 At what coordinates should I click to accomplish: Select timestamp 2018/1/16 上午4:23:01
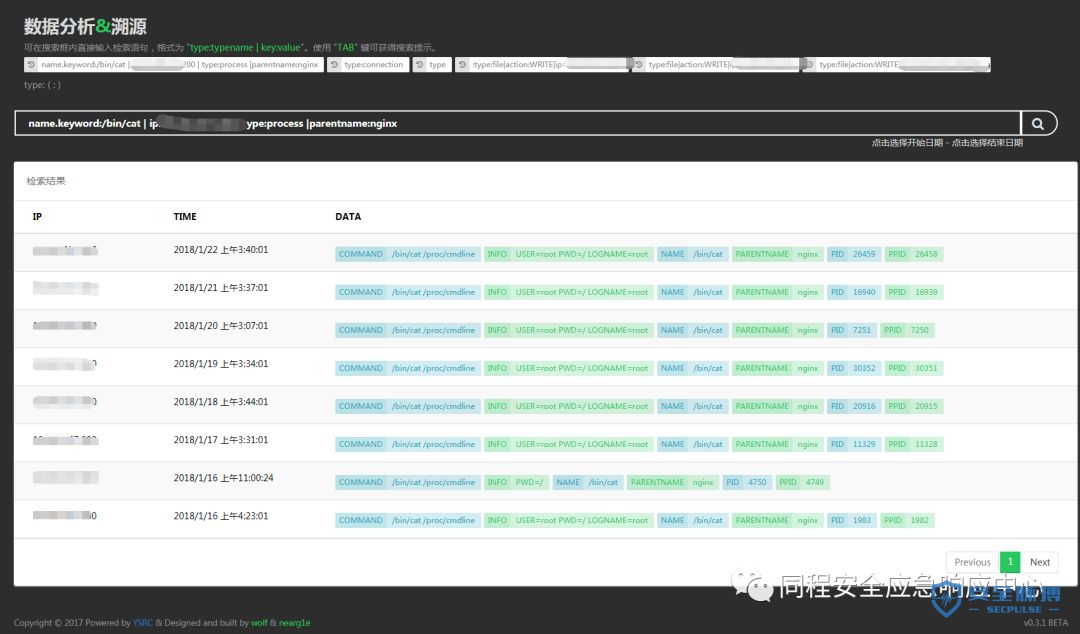(221, 515)
